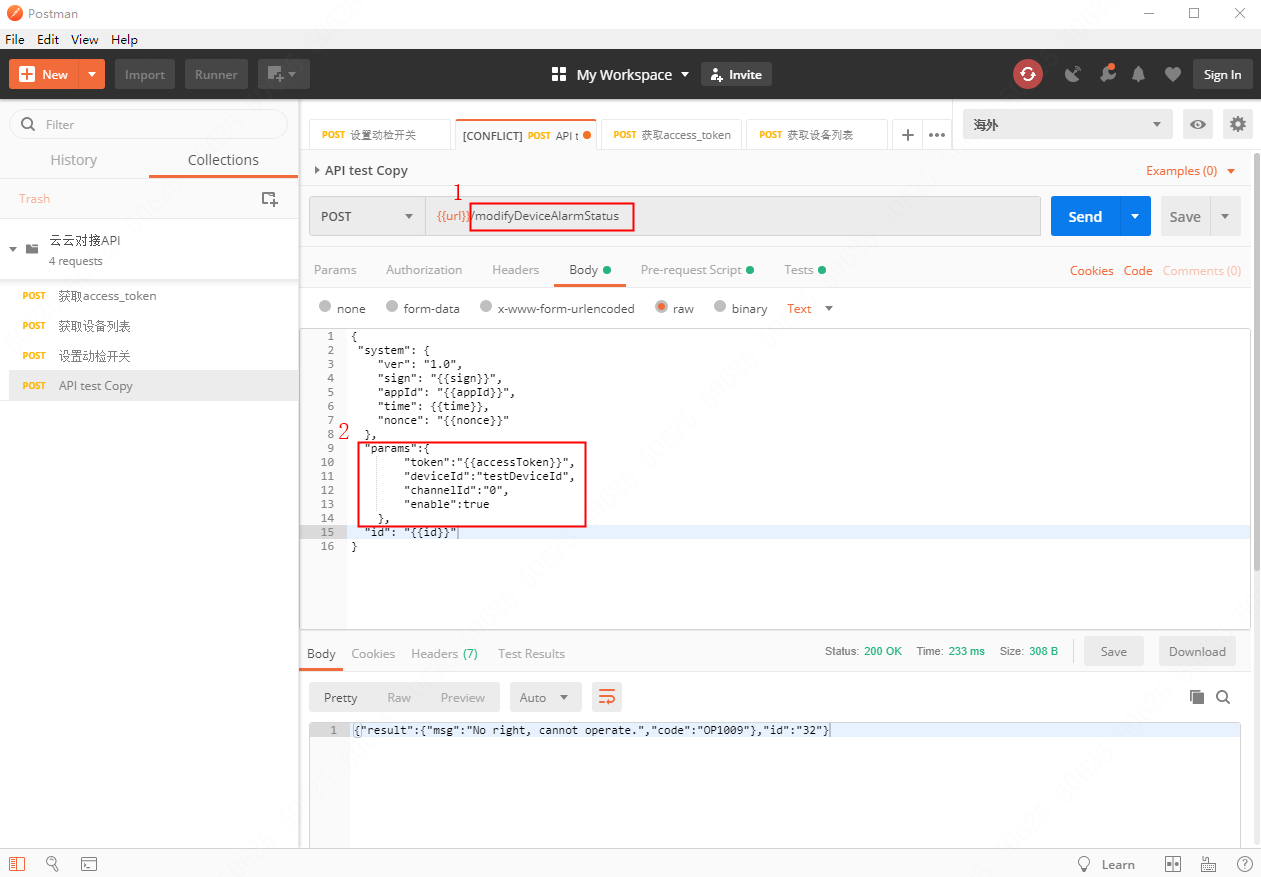The height and width of the screenshot is (877, 1261).
Task: Click the heart icon in header
Action: point(1173,74)
